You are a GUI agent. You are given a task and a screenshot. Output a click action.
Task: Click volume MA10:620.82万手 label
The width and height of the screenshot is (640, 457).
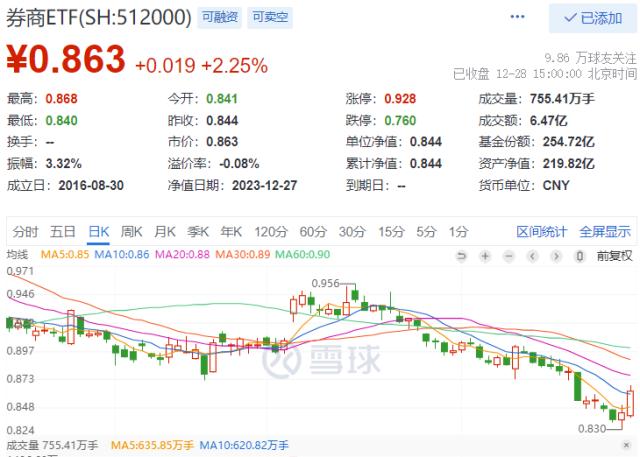[244, 445]
